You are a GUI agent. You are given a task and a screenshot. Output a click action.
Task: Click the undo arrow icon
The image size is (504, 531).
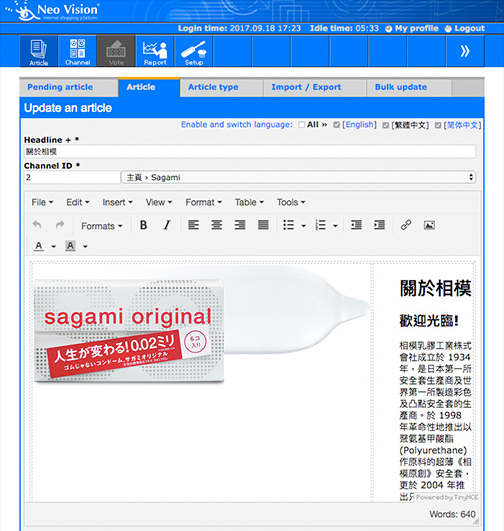coord(37,225)
